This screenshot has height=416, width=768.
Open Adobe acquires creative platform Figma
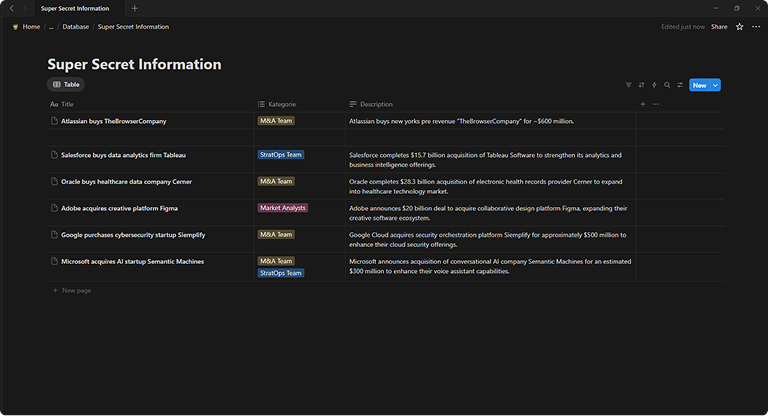[x=120, y=208]
